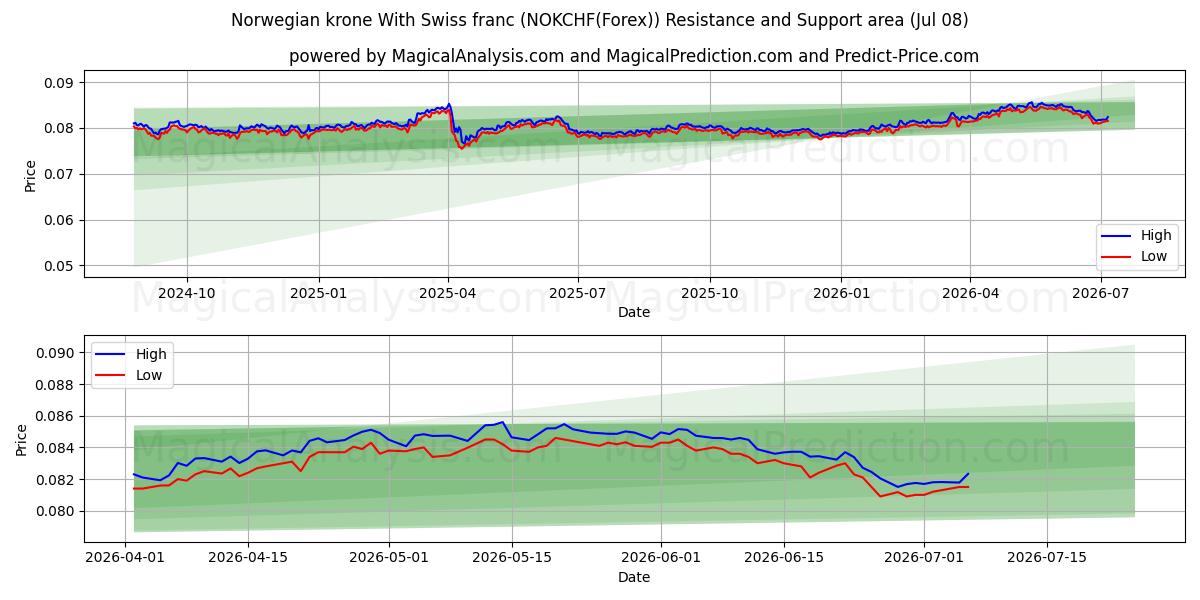Viewport: 1200px width, 600px height.
Task: Click the 0.08 price tick in upper chart
Action: click(60, 128)
